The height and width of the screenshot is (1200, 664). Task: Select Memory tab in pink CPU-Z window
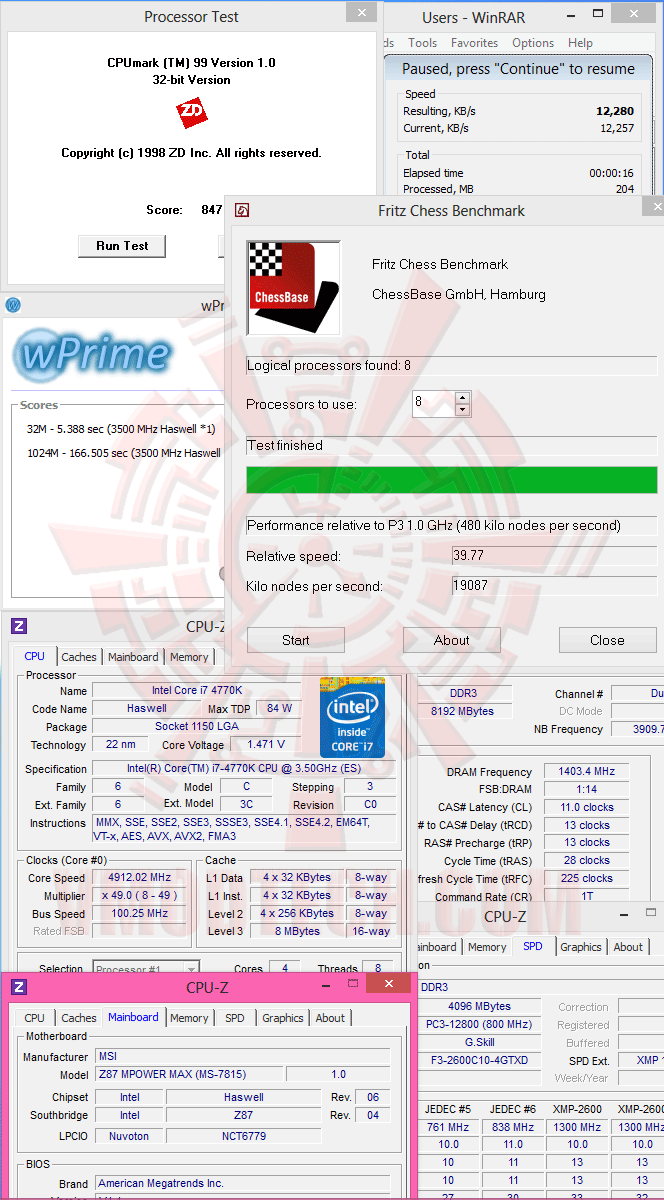(x=189, y=1018)
